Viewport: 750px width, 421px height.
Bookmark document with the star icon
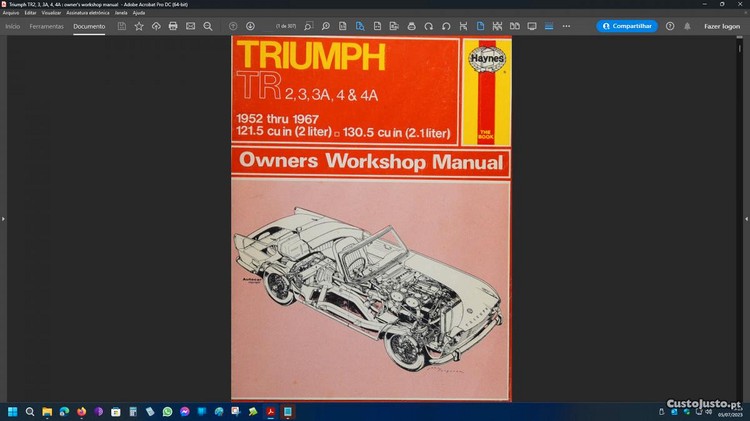[x=139, y=26]
